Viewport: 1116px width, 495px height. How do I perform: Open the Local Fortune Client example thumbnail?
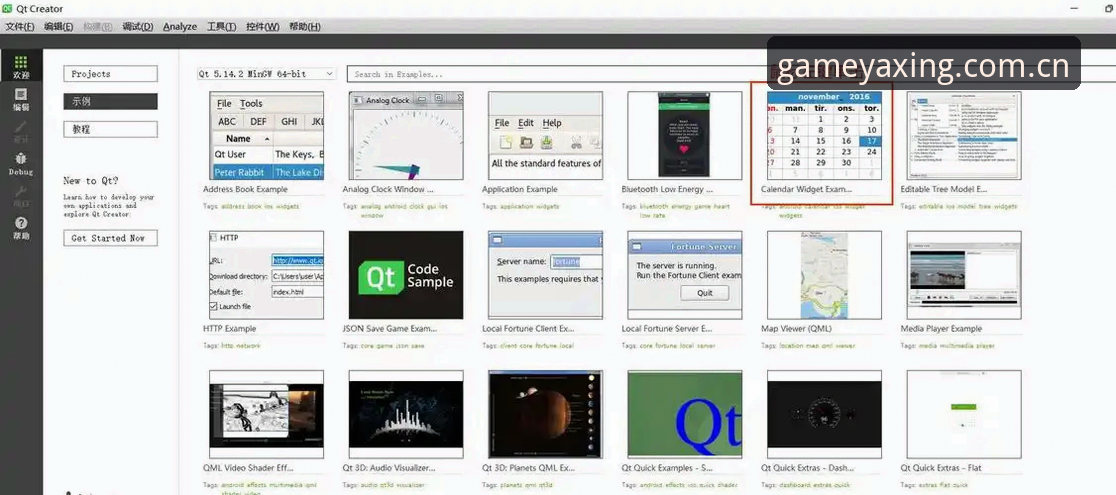[545, 275]
